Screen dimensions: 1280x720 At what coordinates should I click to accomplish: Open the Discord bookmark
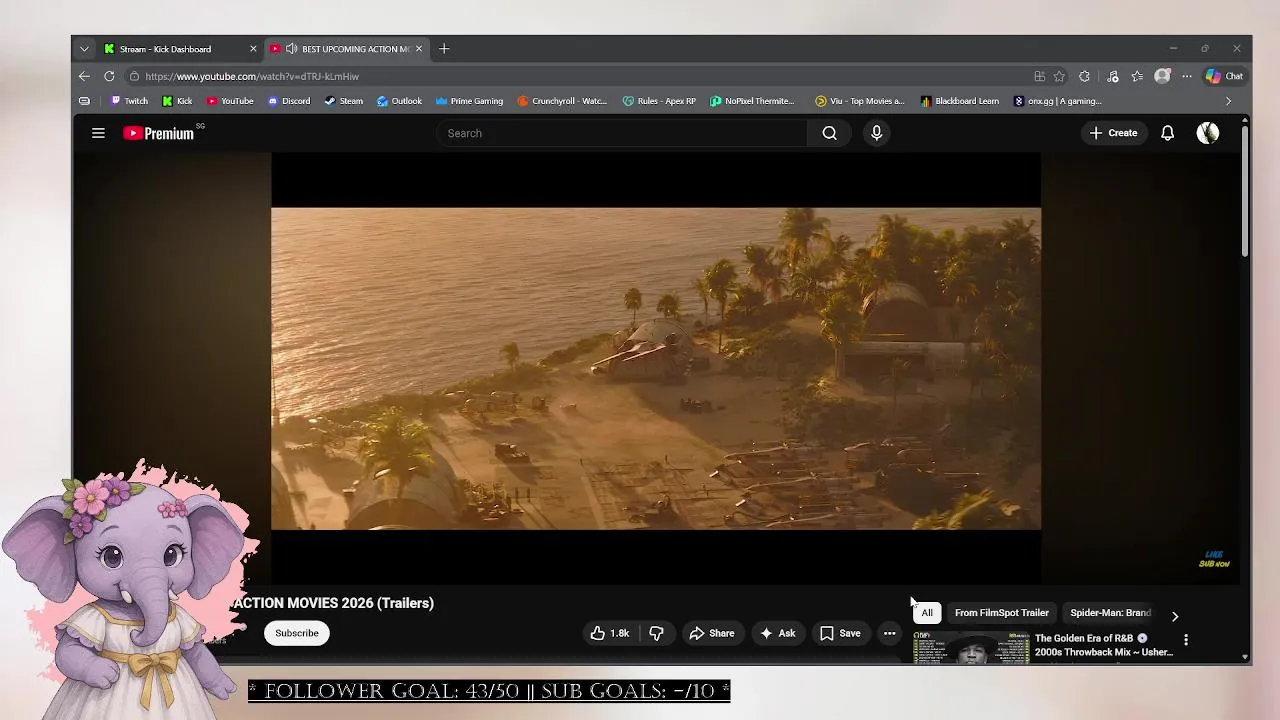(x=289, y=101)
